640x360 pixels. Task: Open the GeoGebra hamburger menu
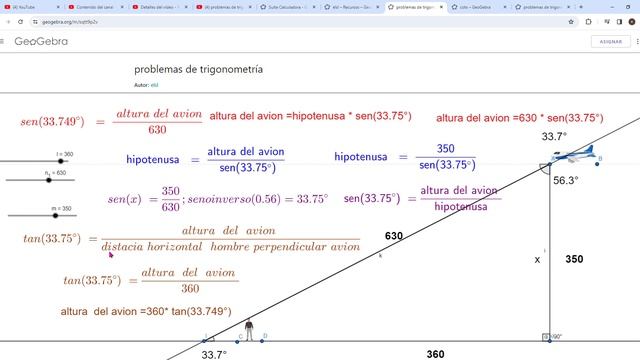[2, 41]
